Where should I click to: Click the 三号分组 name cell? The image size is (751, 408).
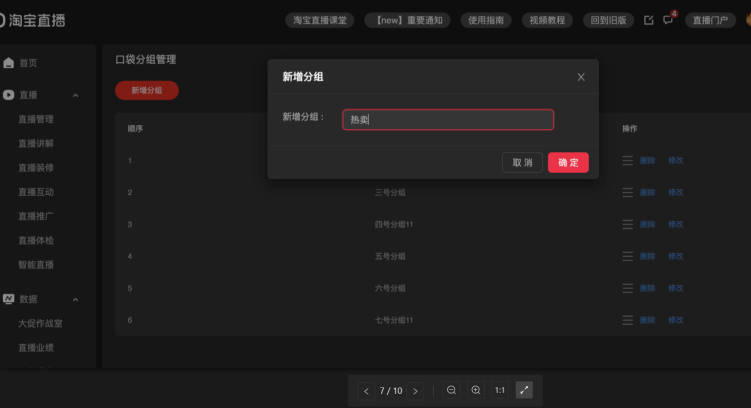[x=390, y=193]
